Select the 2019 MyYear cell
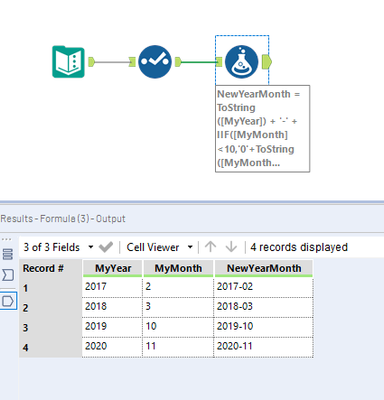The width and height of the screenshot is (384, 400). (x=112, y=327)
